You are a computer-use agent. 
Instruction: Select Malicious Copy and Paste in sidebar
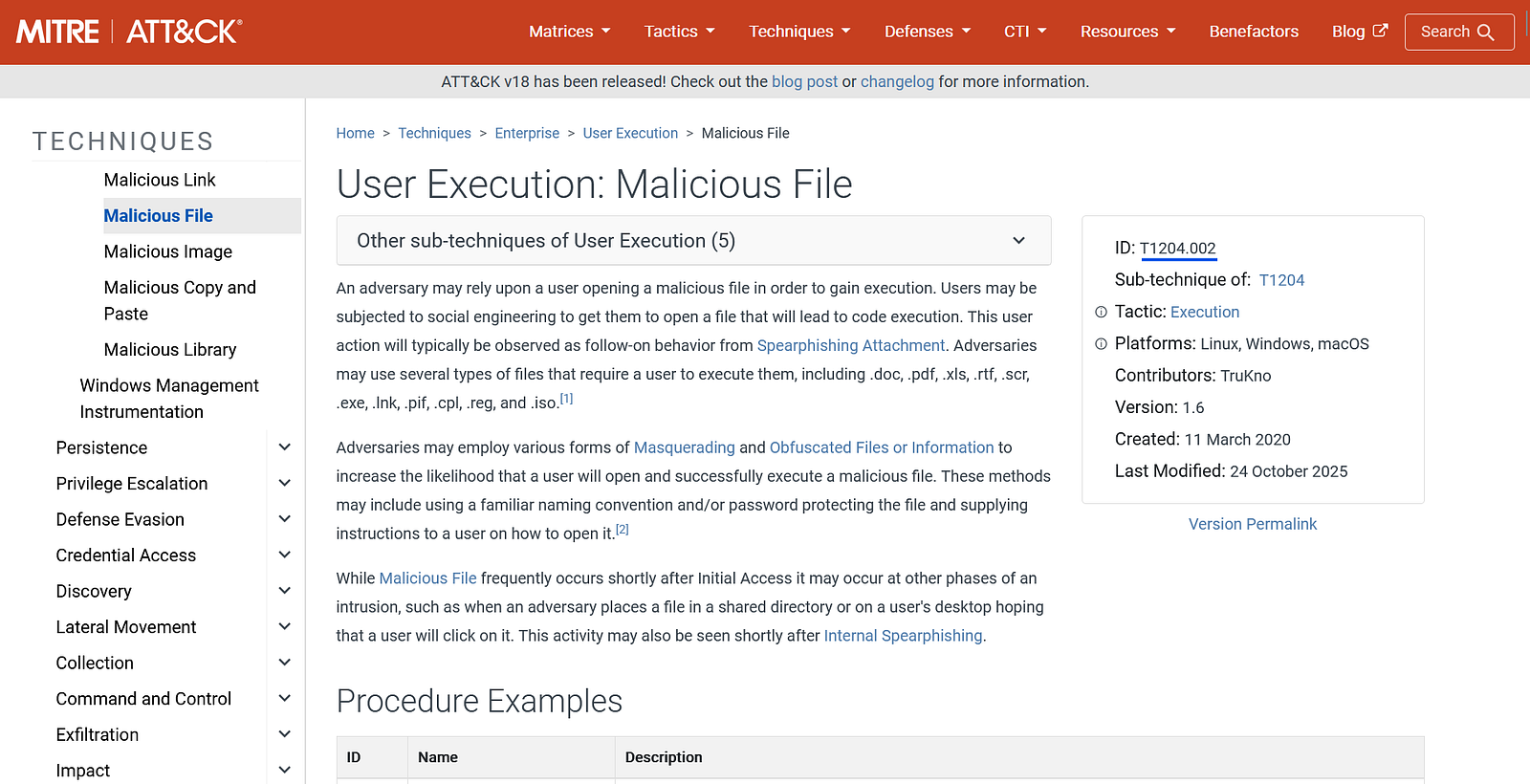click(180, 300)
